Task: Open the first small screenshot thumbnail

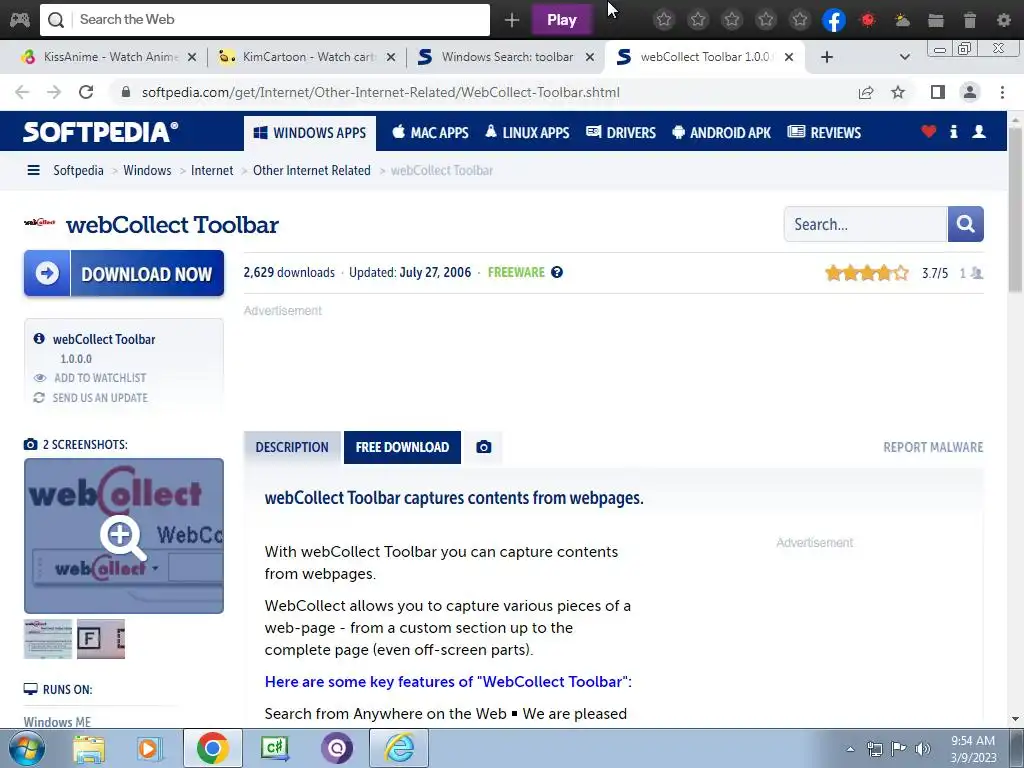Action: 48,639
